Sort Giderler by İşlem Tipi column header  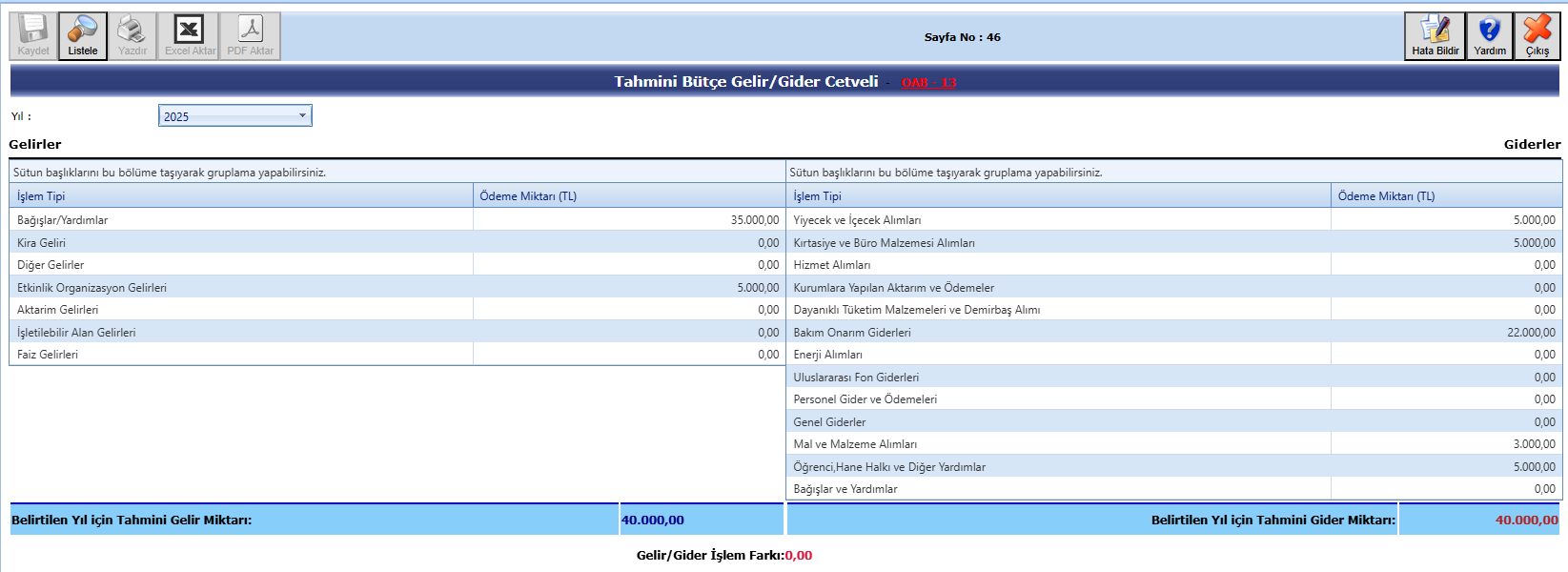pos(818,196)
